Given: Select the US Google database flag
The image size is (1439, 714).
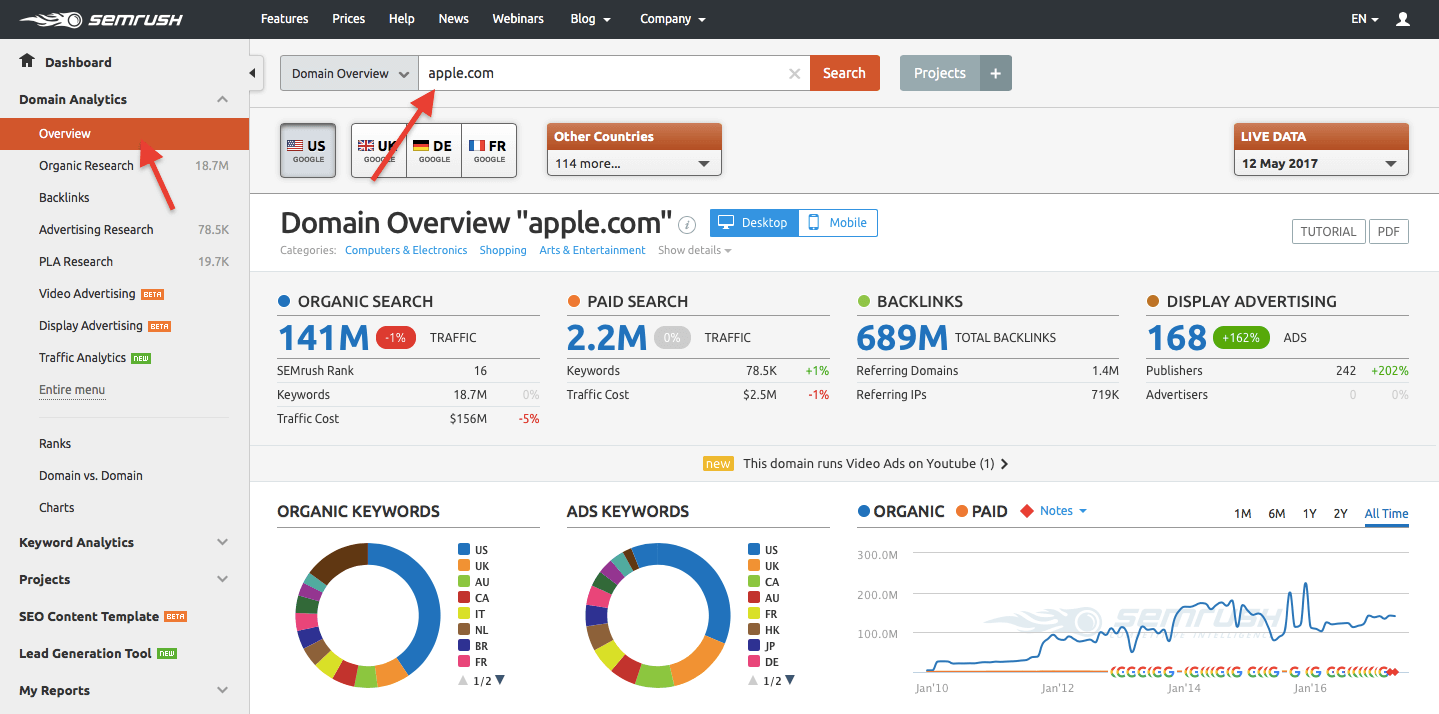Looking at the screenshot, I should click(x=307, y=149).
